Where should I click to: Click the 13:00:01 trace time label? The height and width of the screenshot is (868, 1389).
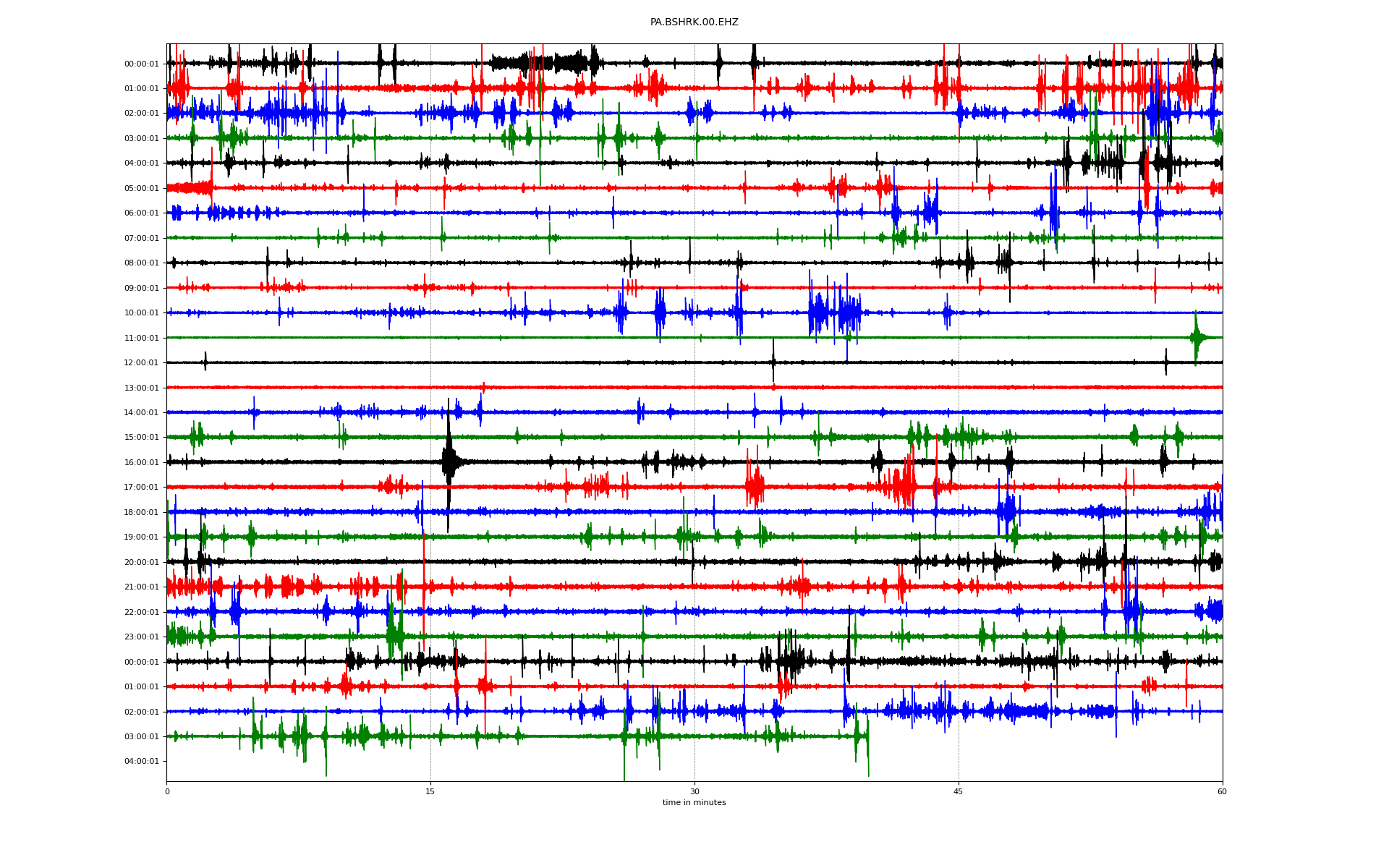point(141,388)
